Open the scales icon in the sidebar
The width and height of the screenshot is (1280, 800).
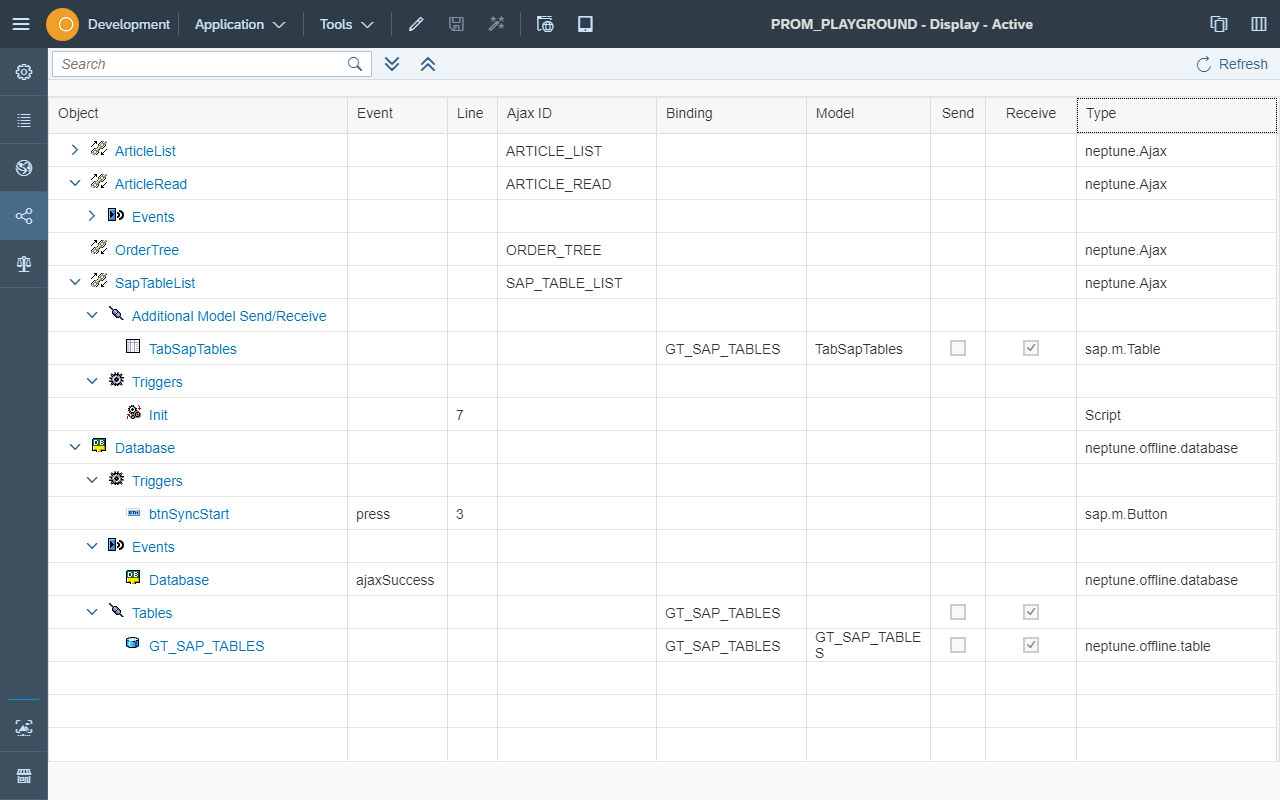(24, 263)
